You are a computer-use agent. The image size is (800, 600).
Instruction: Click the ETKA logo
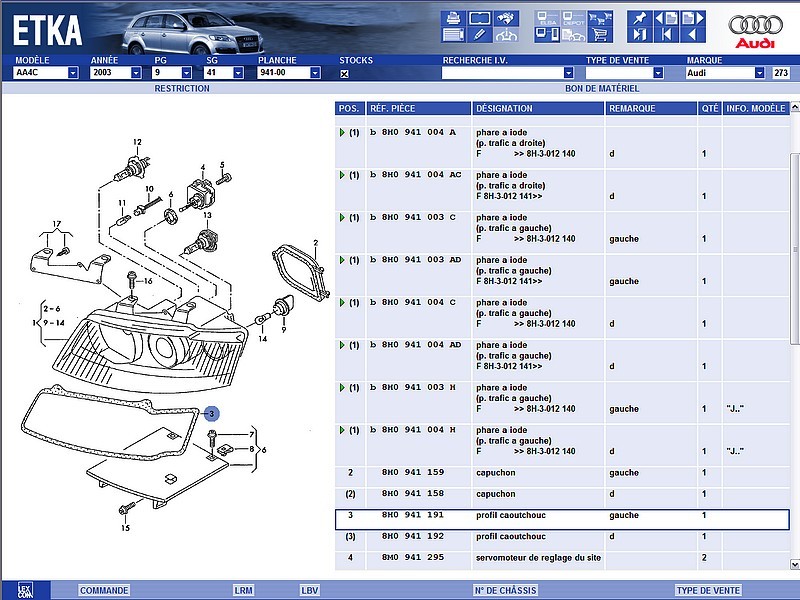click(47, 31)
